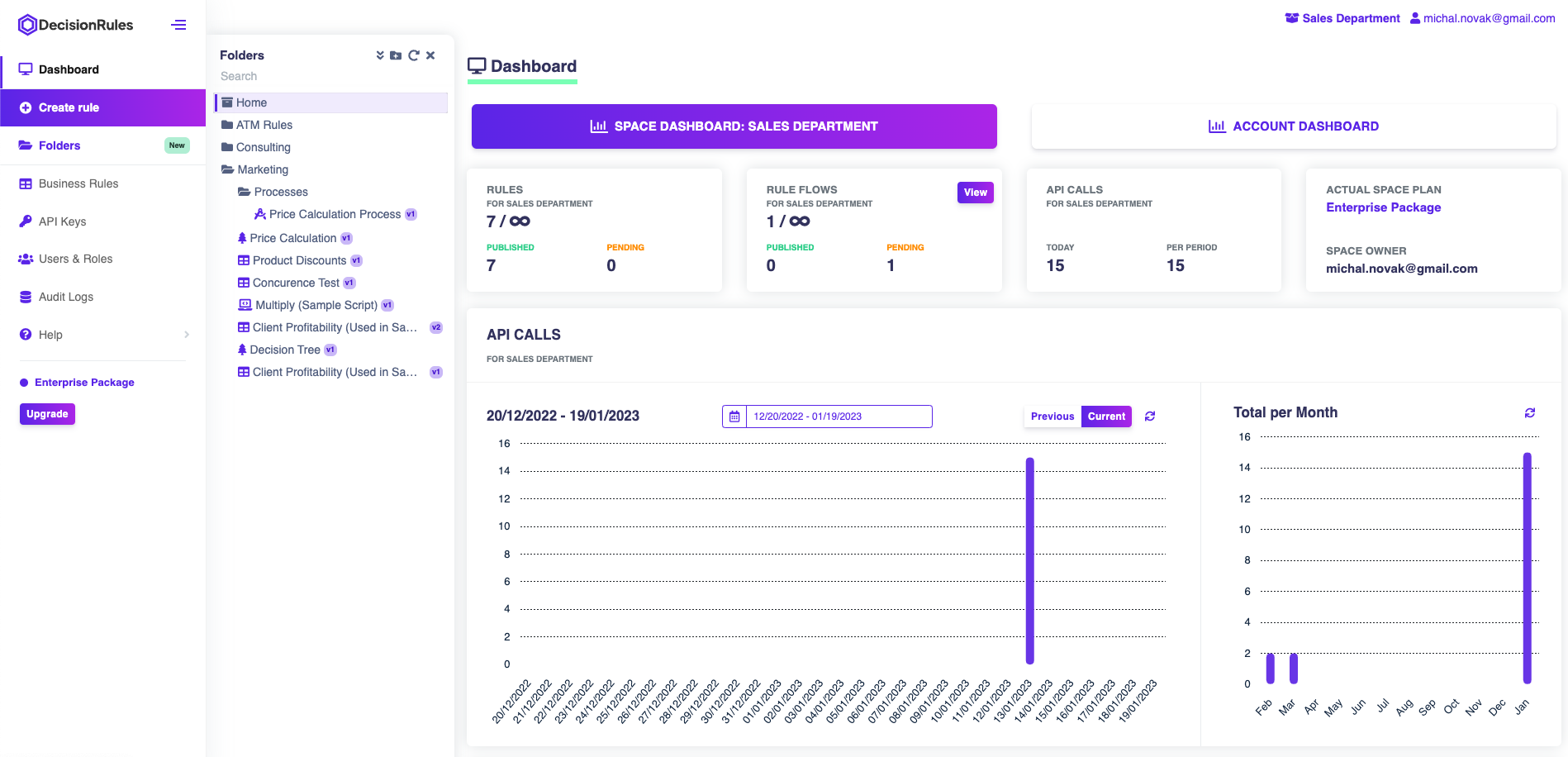The width and height of the screenshot is (1568, 757).
Task: Open Users & Roles from the sidebar
Action: point(75,259)
